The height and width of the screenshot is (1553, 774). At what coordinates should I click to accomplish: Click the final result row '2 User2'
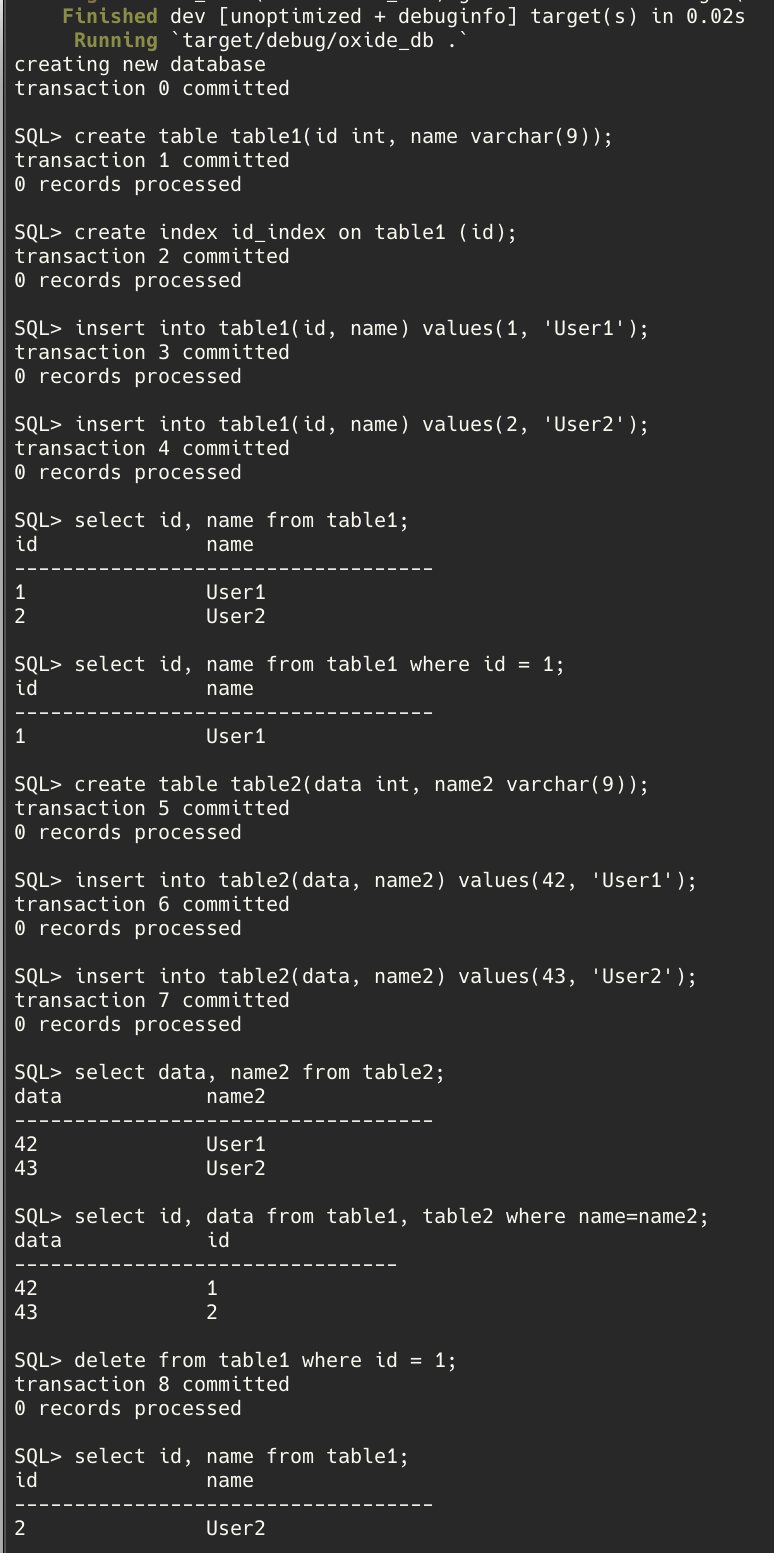pos(140,1528)
